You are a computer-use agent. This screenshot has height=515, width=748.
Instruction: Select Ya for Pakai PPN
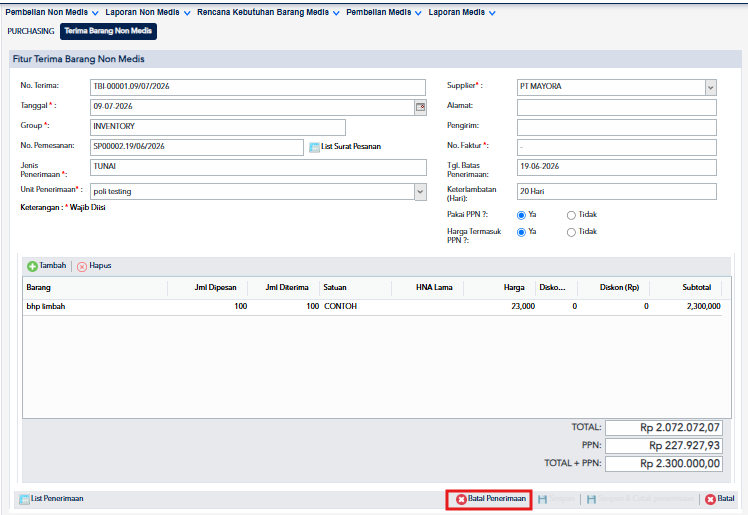point(521,215)
